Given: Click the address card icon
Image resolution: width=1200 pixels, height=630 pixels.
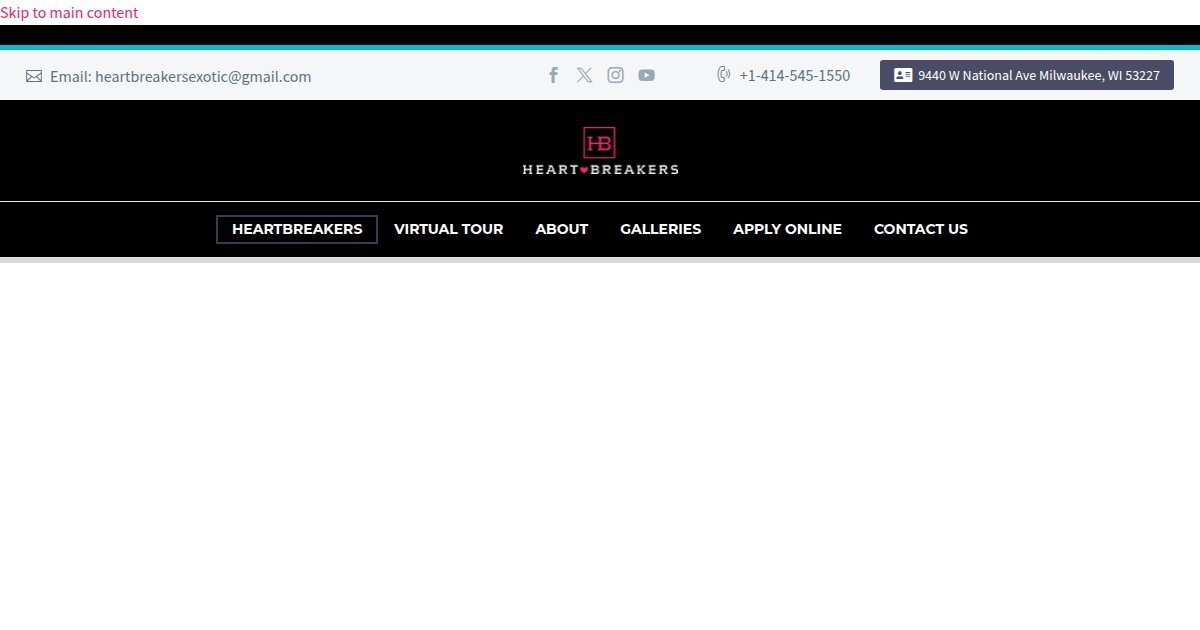Looking at the screenshot, I should [x=903, y=75].
